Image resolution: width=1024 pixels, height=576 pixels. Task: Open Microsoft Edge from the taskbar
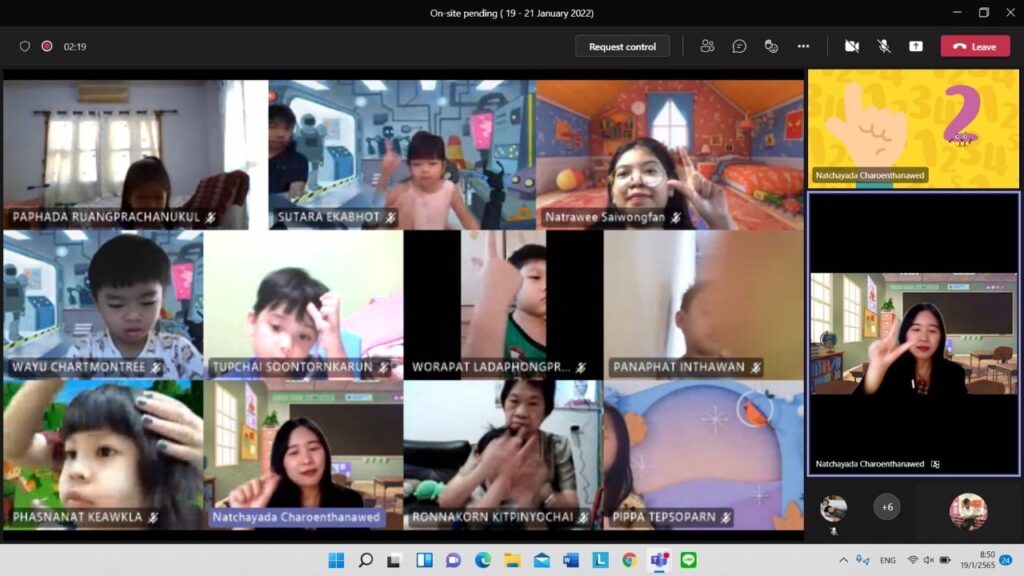483,560
